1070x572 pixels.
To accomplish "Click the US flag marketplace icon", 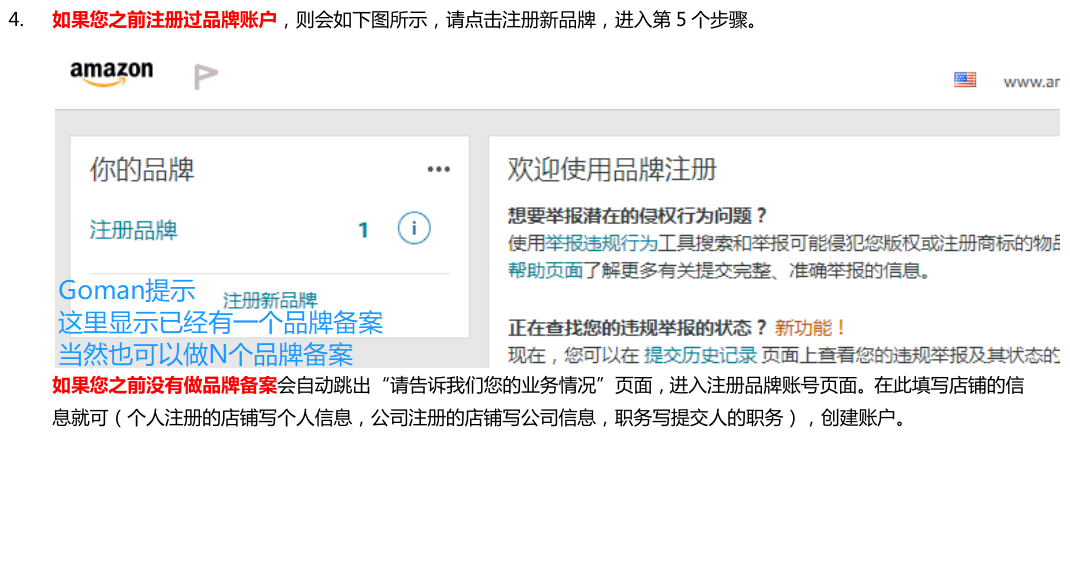I will (x=964, y=80).
